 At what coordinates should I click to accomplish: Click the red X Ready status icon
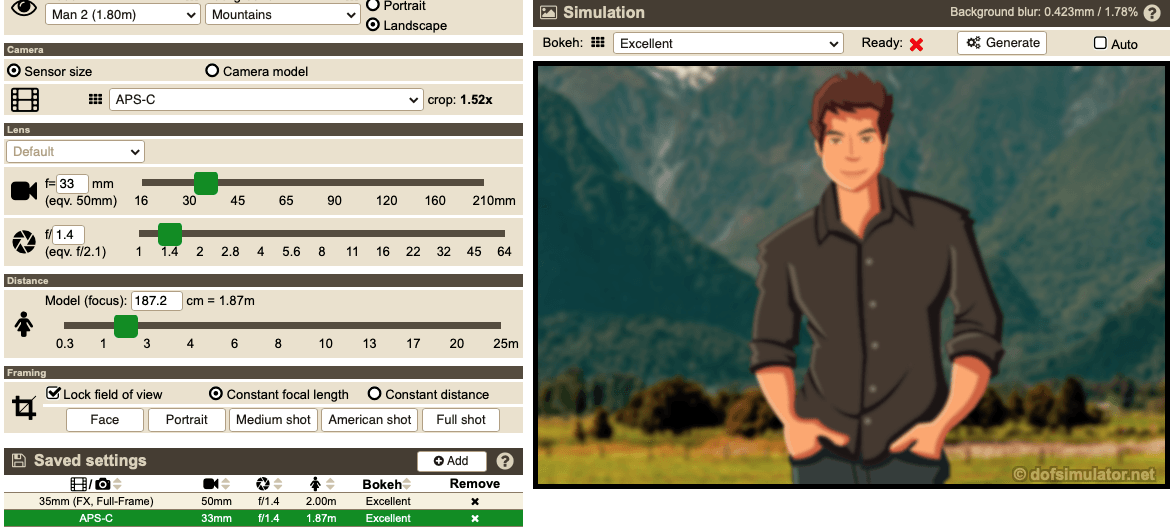coord(916,44)
